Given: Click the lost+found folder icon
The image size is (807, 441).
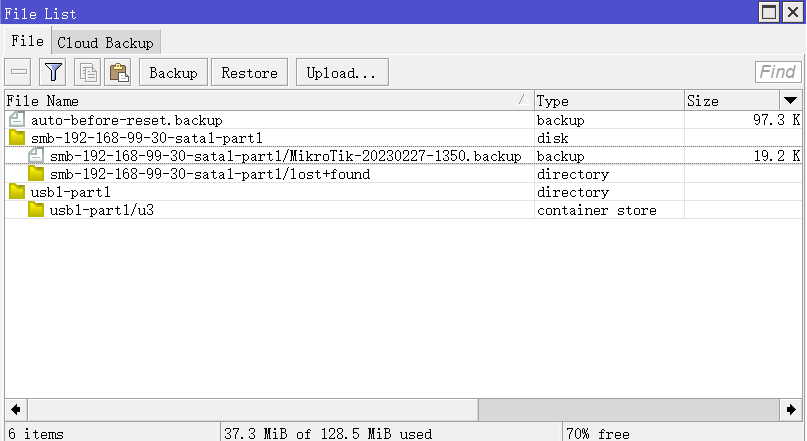Looking at the screenshot, I should [36, 174].
